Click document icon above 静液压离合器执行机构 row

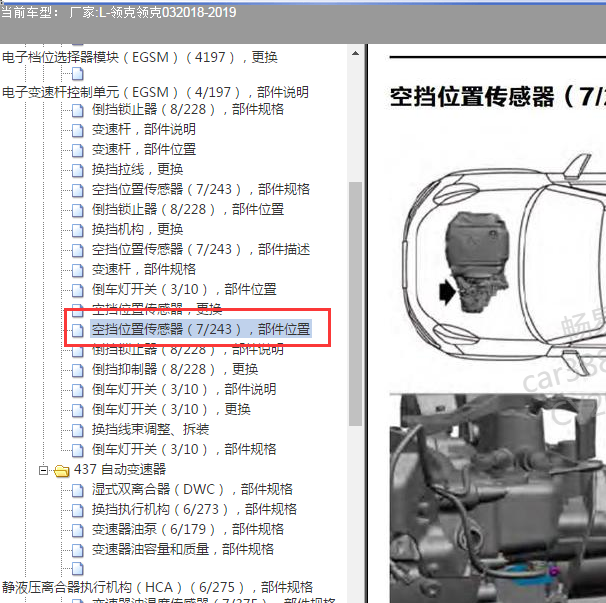(x=78, y=569)
